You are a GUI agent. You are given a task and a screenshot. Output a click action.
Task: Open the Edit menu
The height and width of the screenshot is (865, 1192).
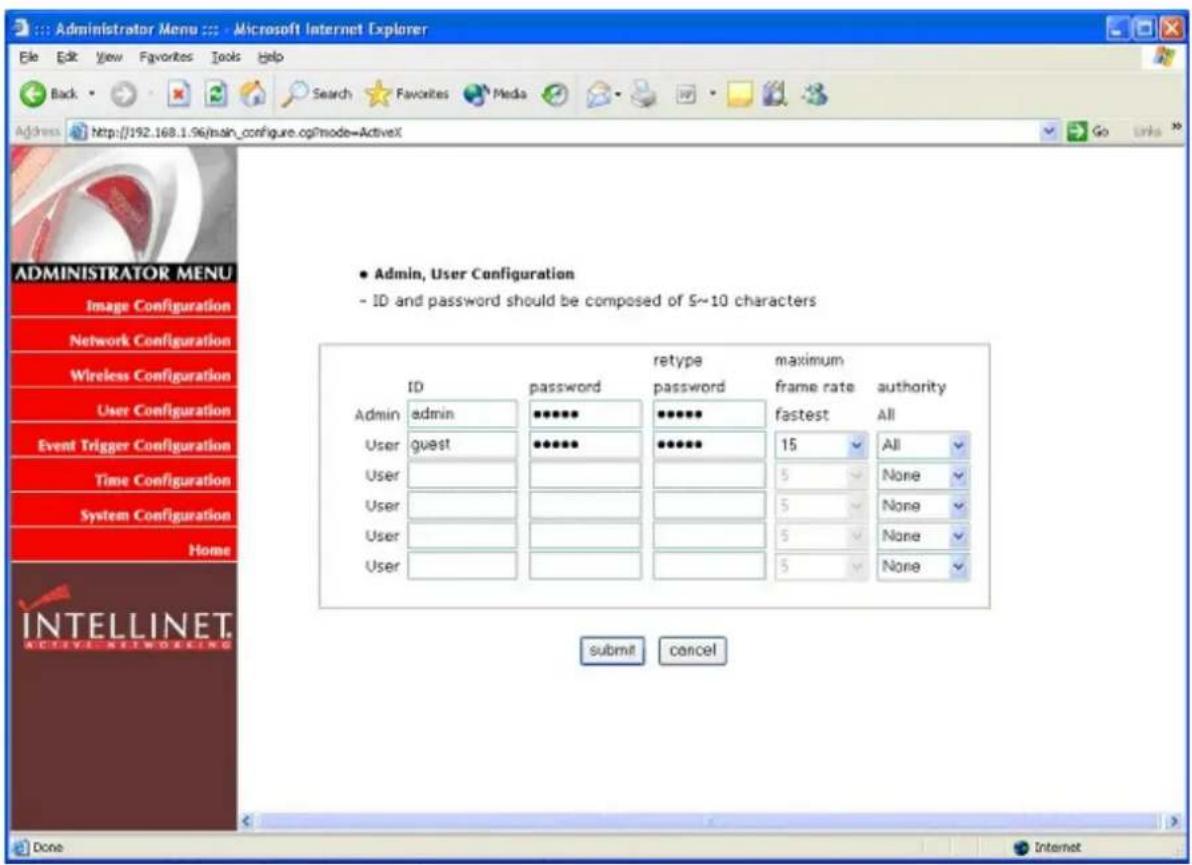(x=67, y=57)
